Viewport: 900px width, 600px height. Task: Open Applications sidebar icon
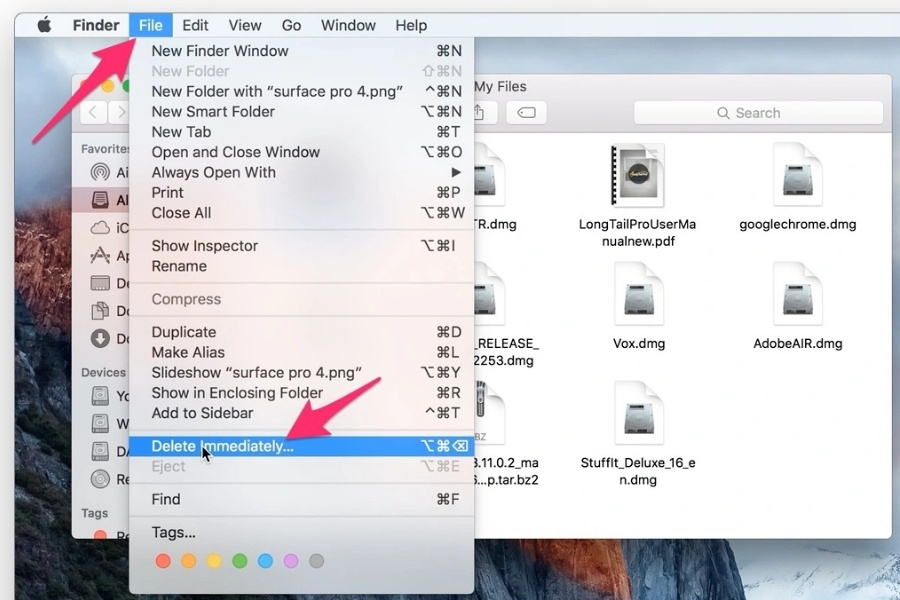[100, 256]
